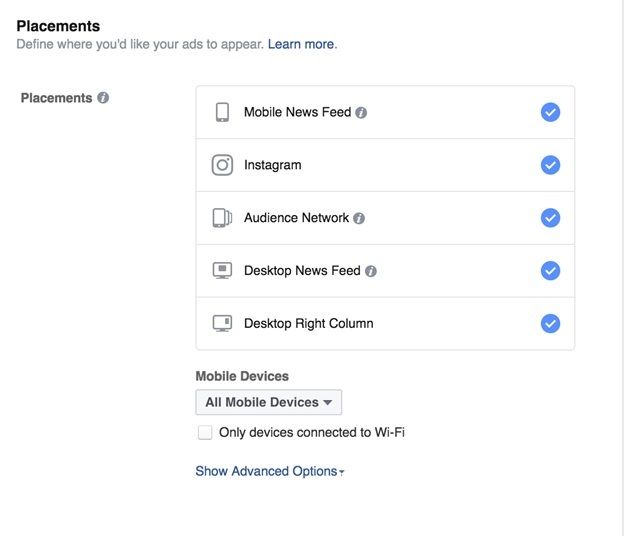Click the Audience Network devices icon
Viewport: 624px width, 536px height.
point(222,218)
